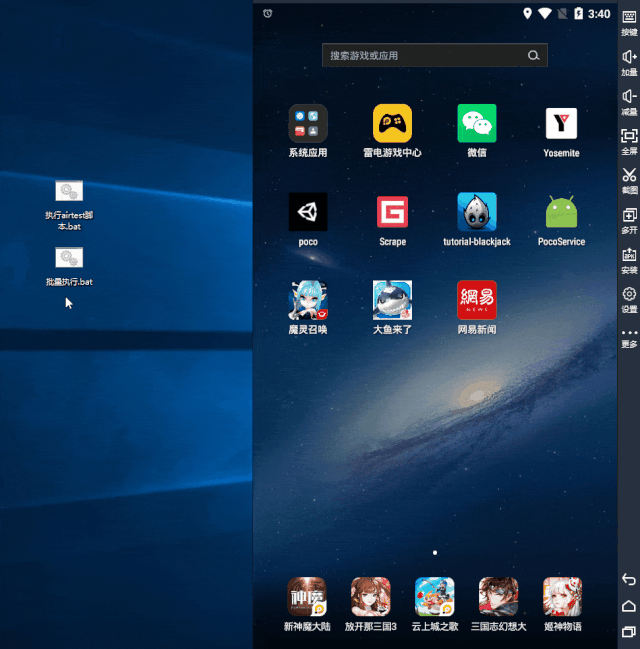Take a screenshot with 截图 scissors
The width and height of the screenshot is (640, 649).
click(629, 181)
